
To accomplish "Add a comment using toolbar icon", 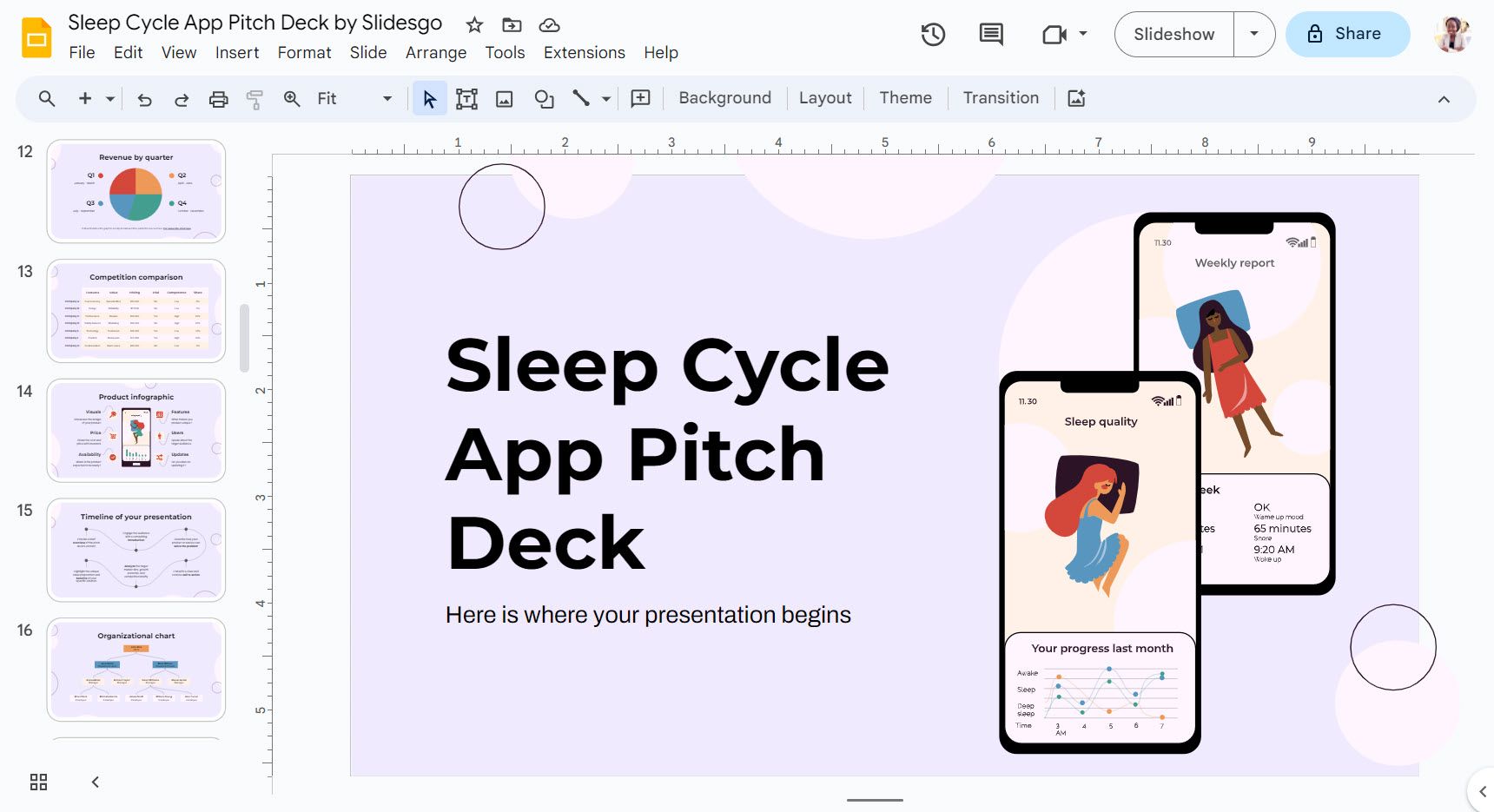I will [640, 99].
